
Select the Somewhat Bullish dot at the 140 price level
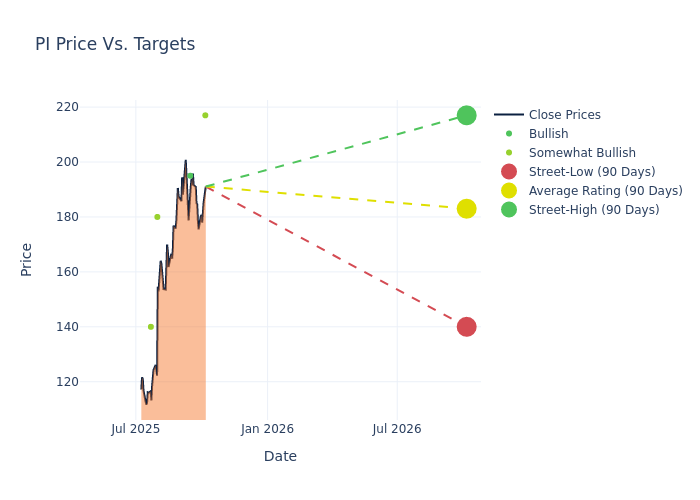point(151,327)
